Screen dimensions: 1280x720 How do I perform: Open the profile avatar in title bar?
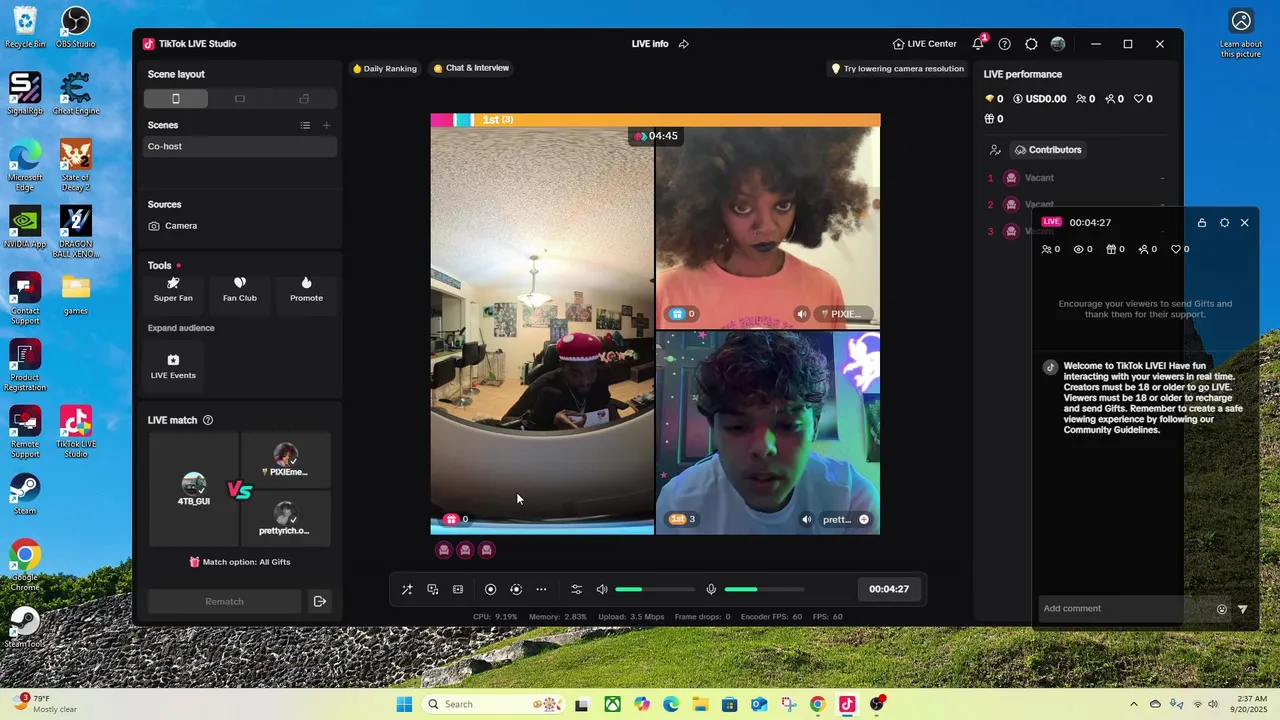[x=1058, y=44]
